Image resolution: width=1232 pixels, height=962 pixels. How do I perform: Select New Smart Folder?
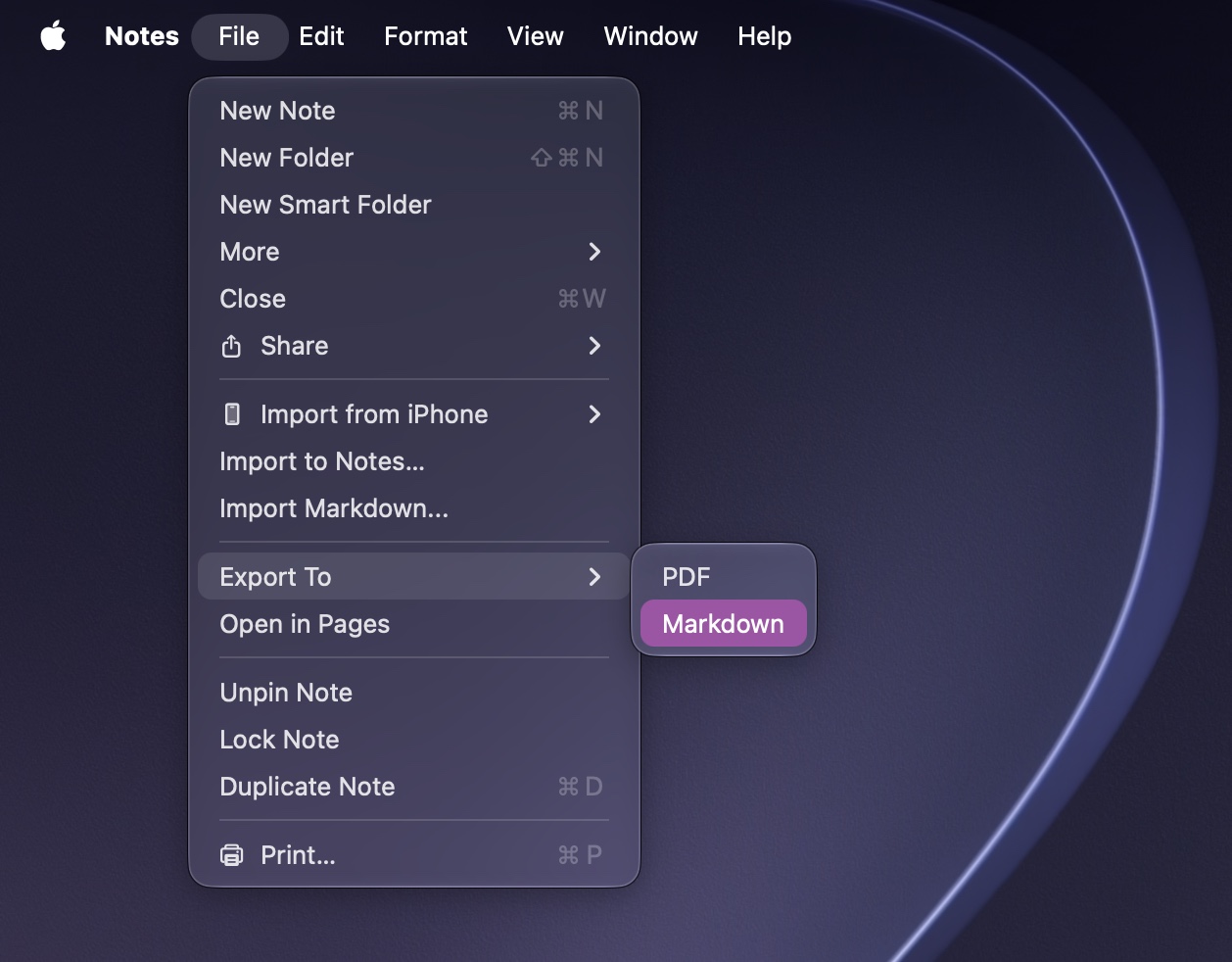[413, 205]
